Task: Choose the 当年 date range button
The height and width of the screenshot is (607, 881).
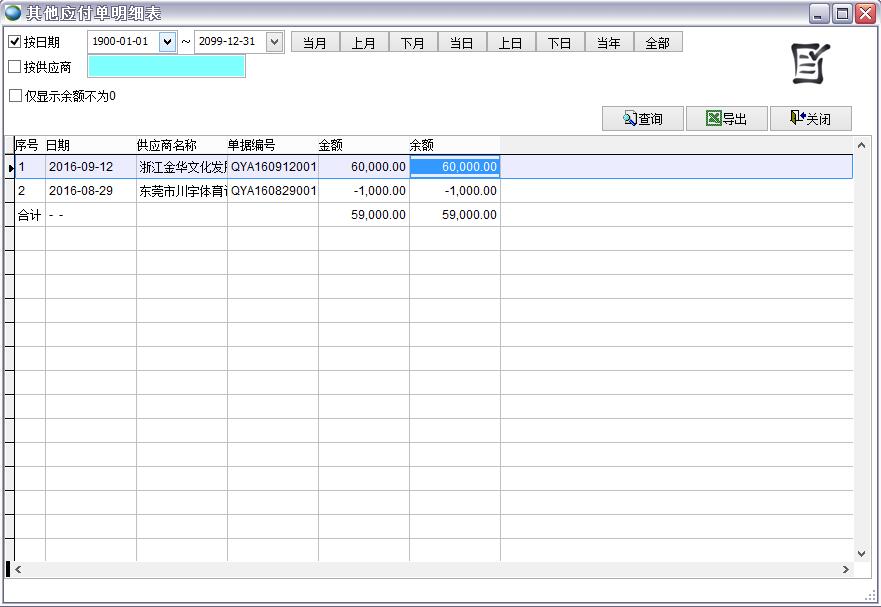Action: pos(608,43)
